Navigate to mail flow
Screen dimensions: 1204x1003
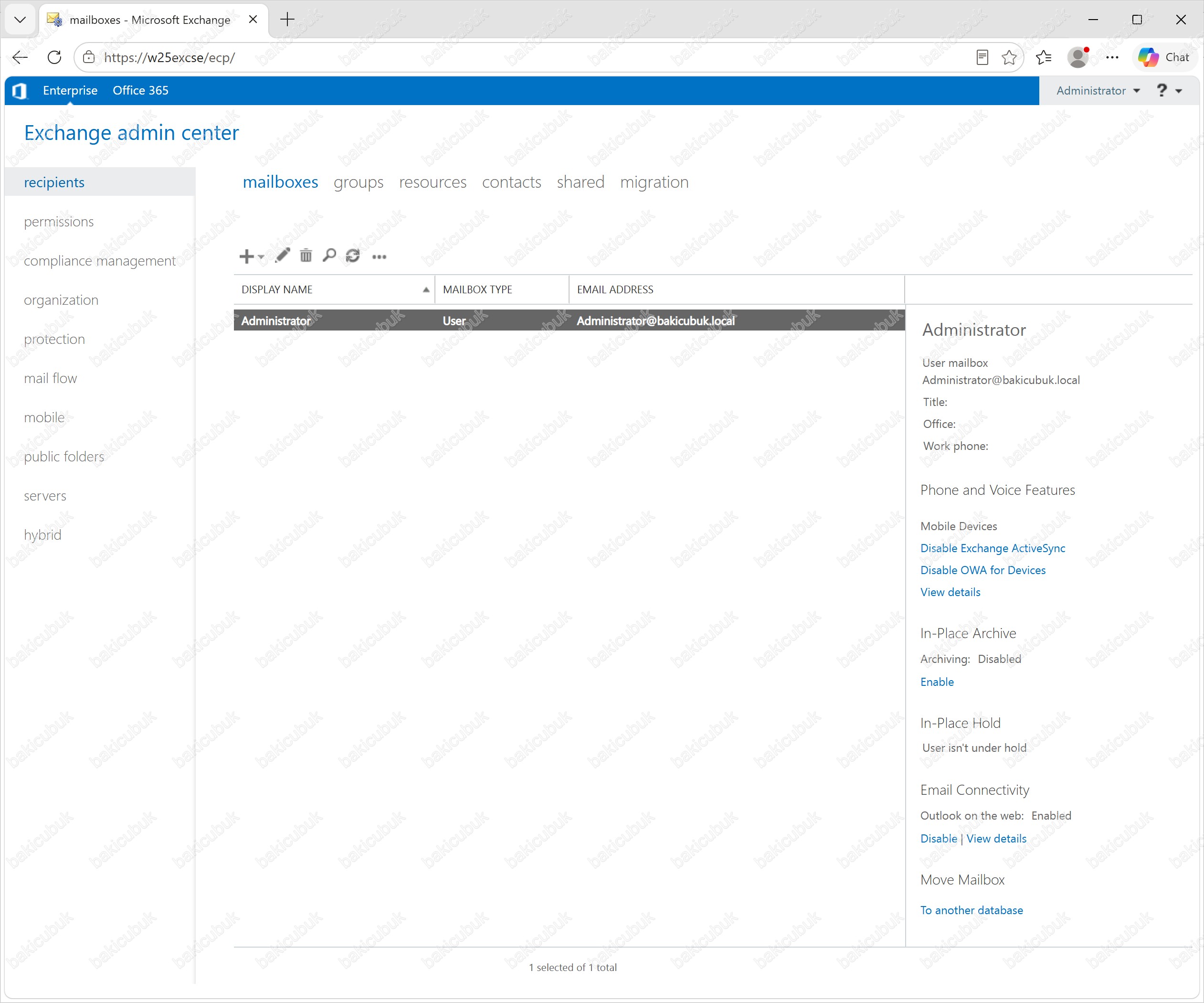[51, 378]
